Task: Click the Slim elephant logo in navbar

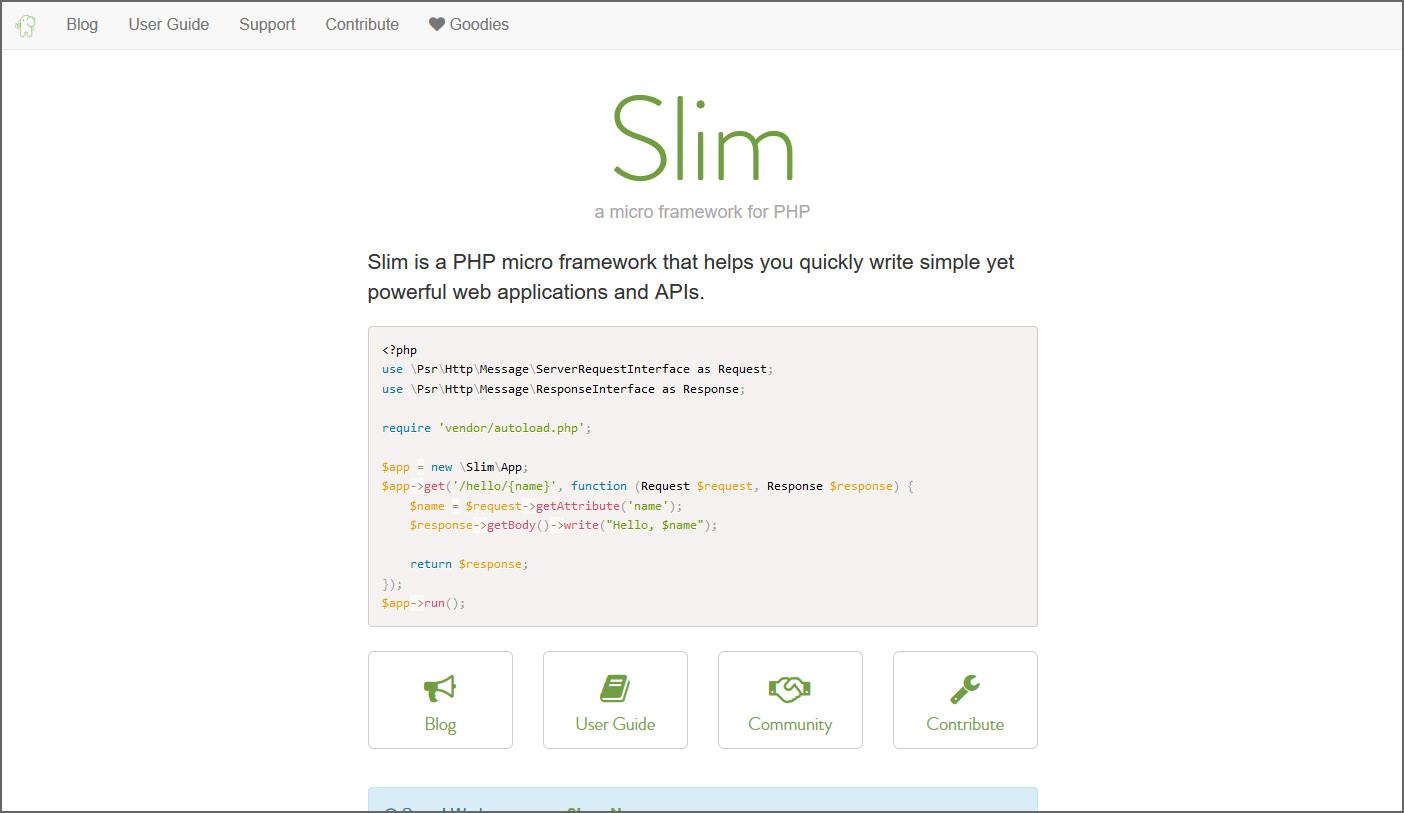Action: pyautogui.click(x=26, y=25)
